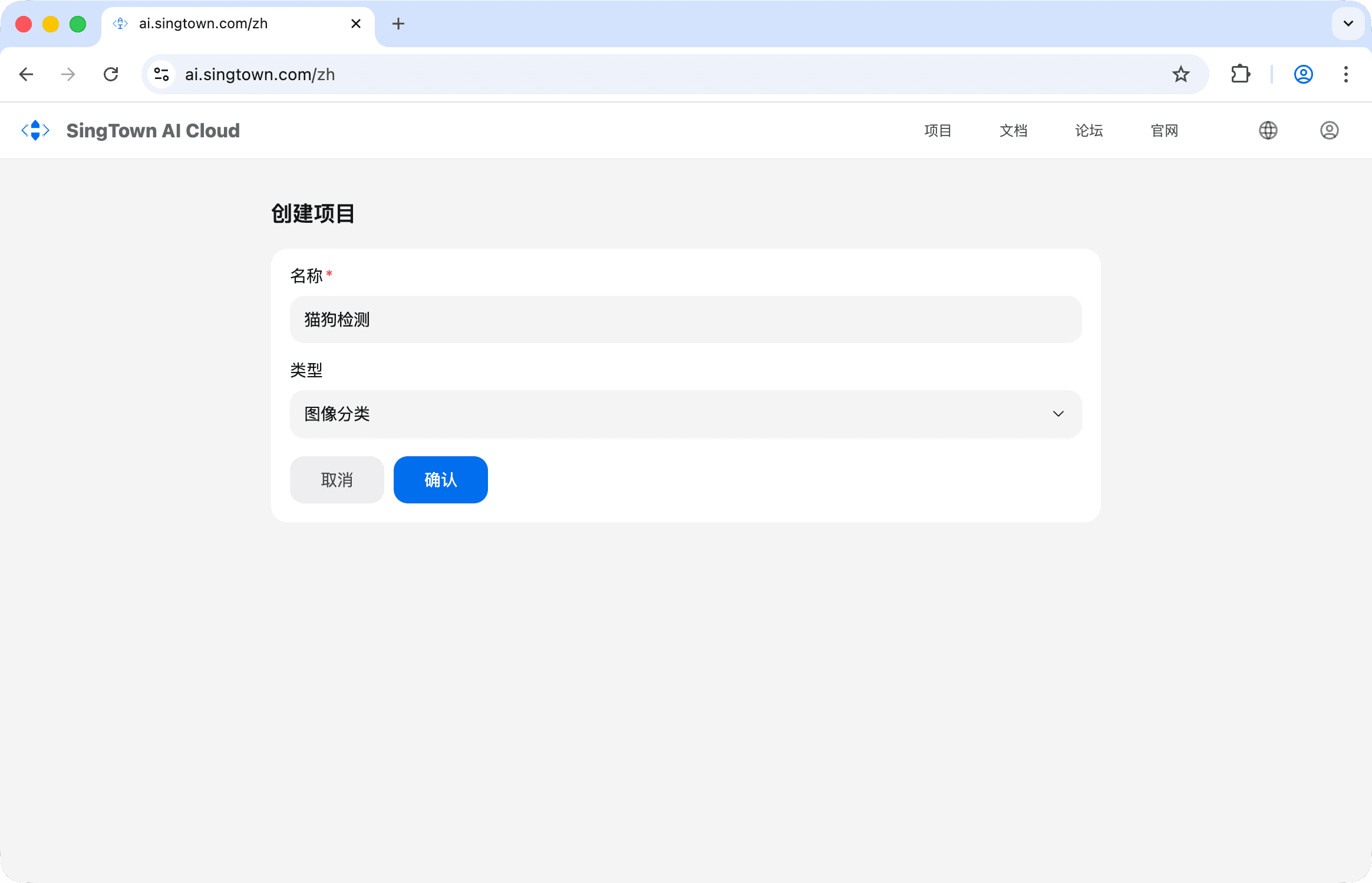This screenshot has width=1372, height=883.
Task: Open the tab search chevron dropdown
Action: pyautogui.click(x=1348, y=24)
